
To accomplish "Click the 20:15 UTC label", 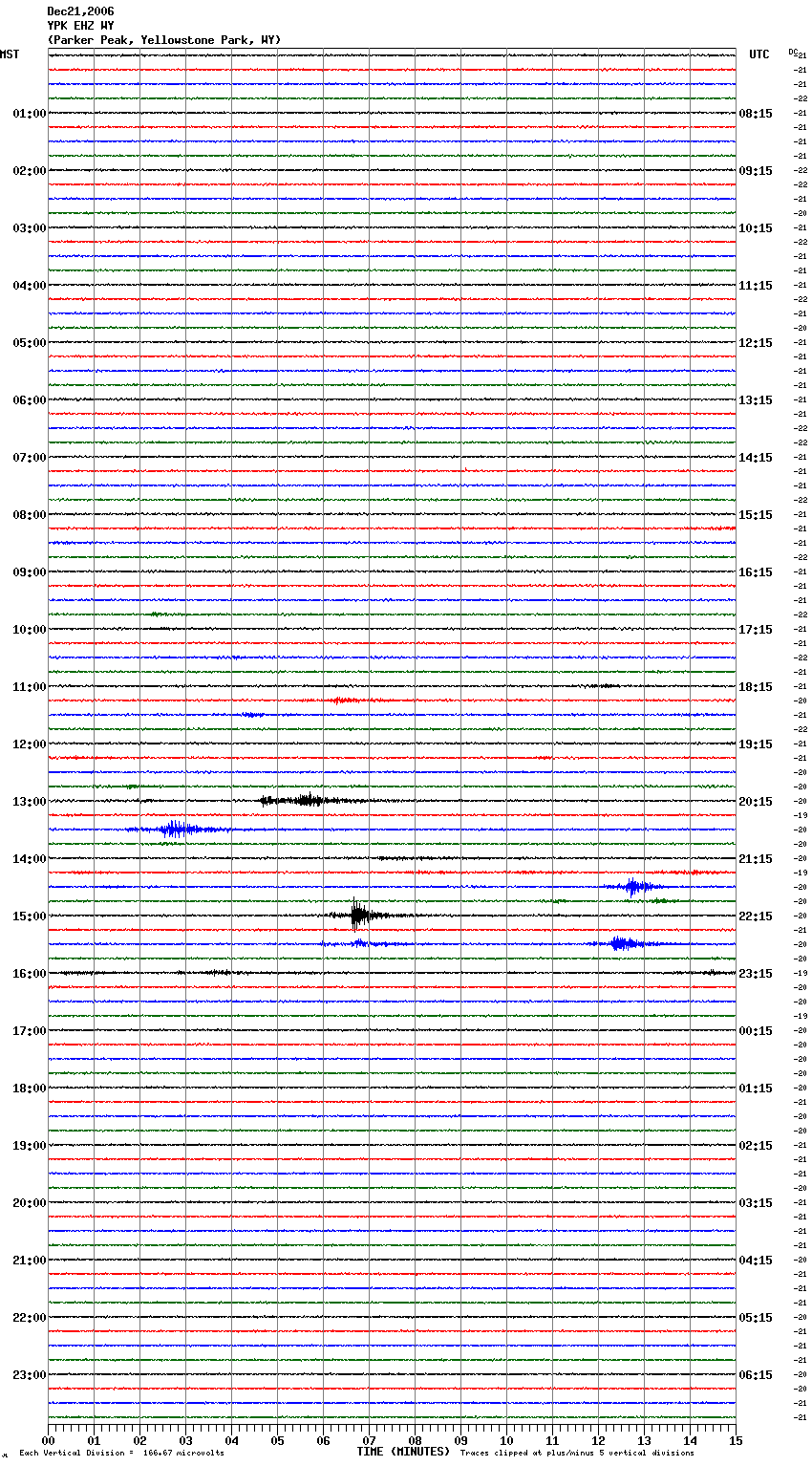I will 756,802.
